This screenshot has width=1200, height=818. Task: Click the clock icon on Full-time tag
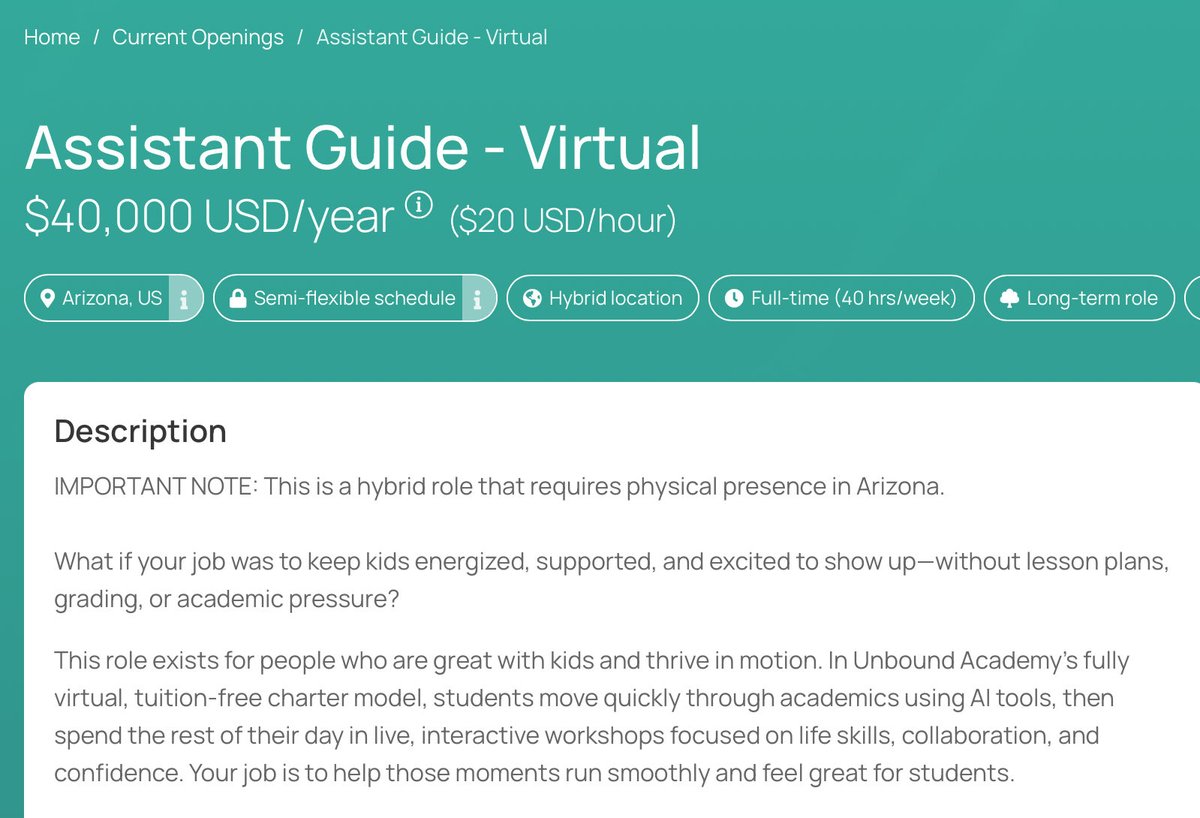pyautogui.click(x=734, y=298)
